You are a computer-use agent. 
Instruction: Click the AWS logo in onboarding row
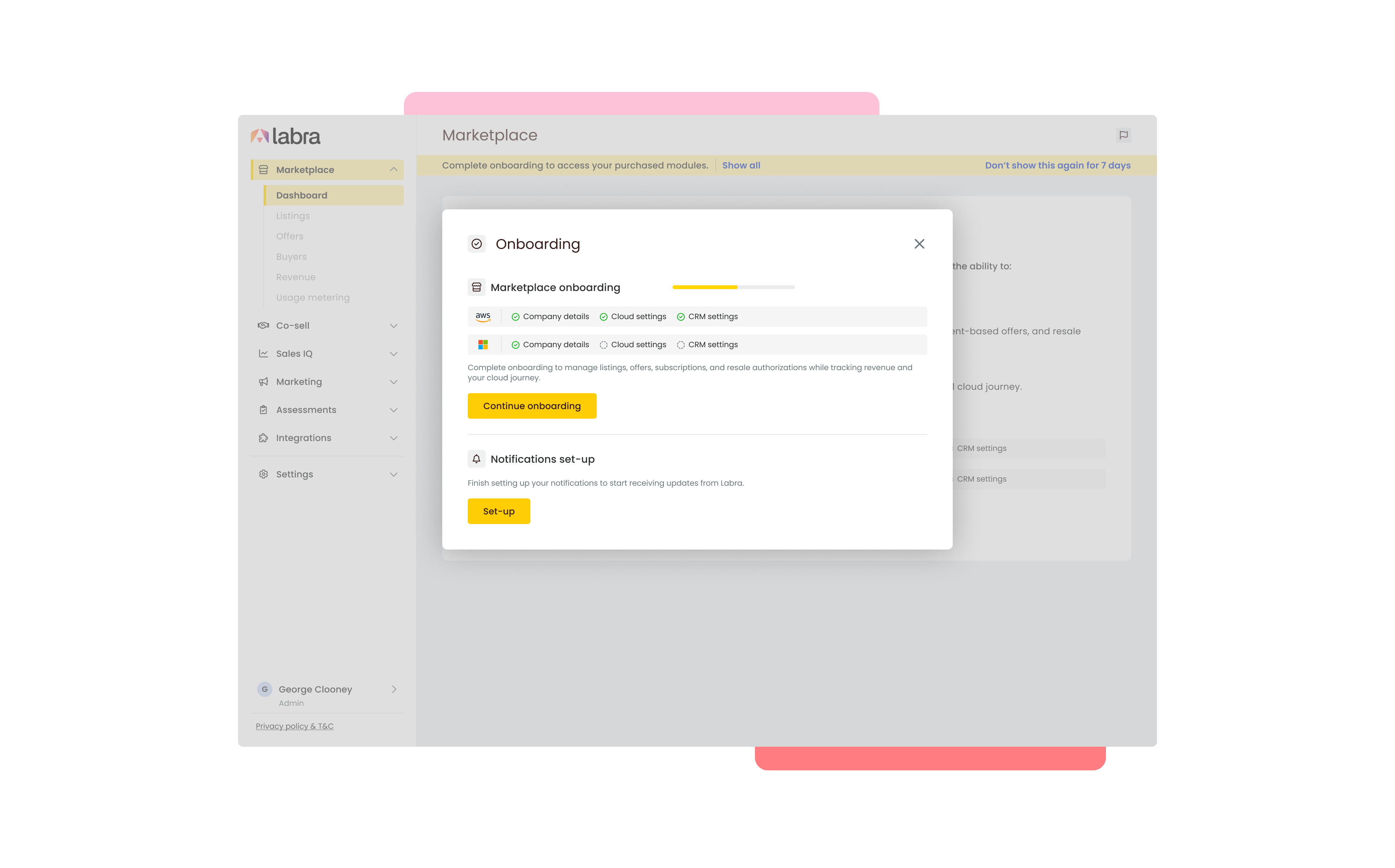point(482,316)
